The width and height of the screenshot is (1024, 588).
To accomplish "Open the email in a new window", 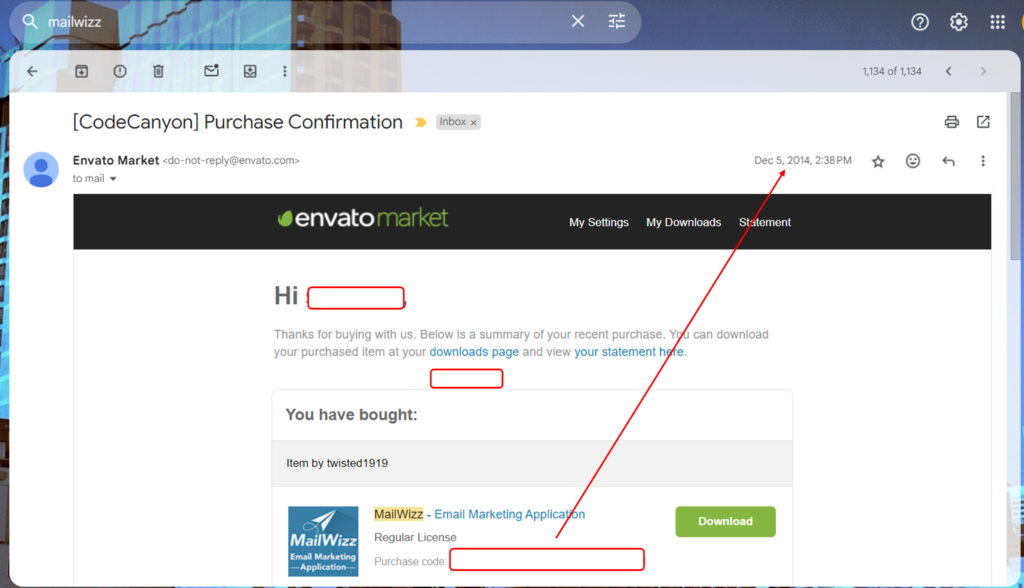I will coord(983,122).
